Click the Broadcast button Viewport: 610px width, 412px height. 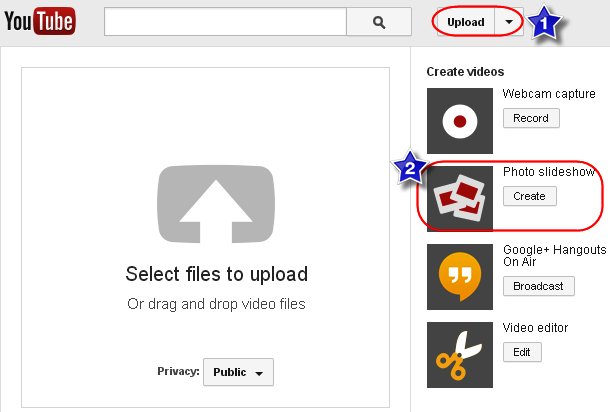pyautogui.click(x=538, y=286)
